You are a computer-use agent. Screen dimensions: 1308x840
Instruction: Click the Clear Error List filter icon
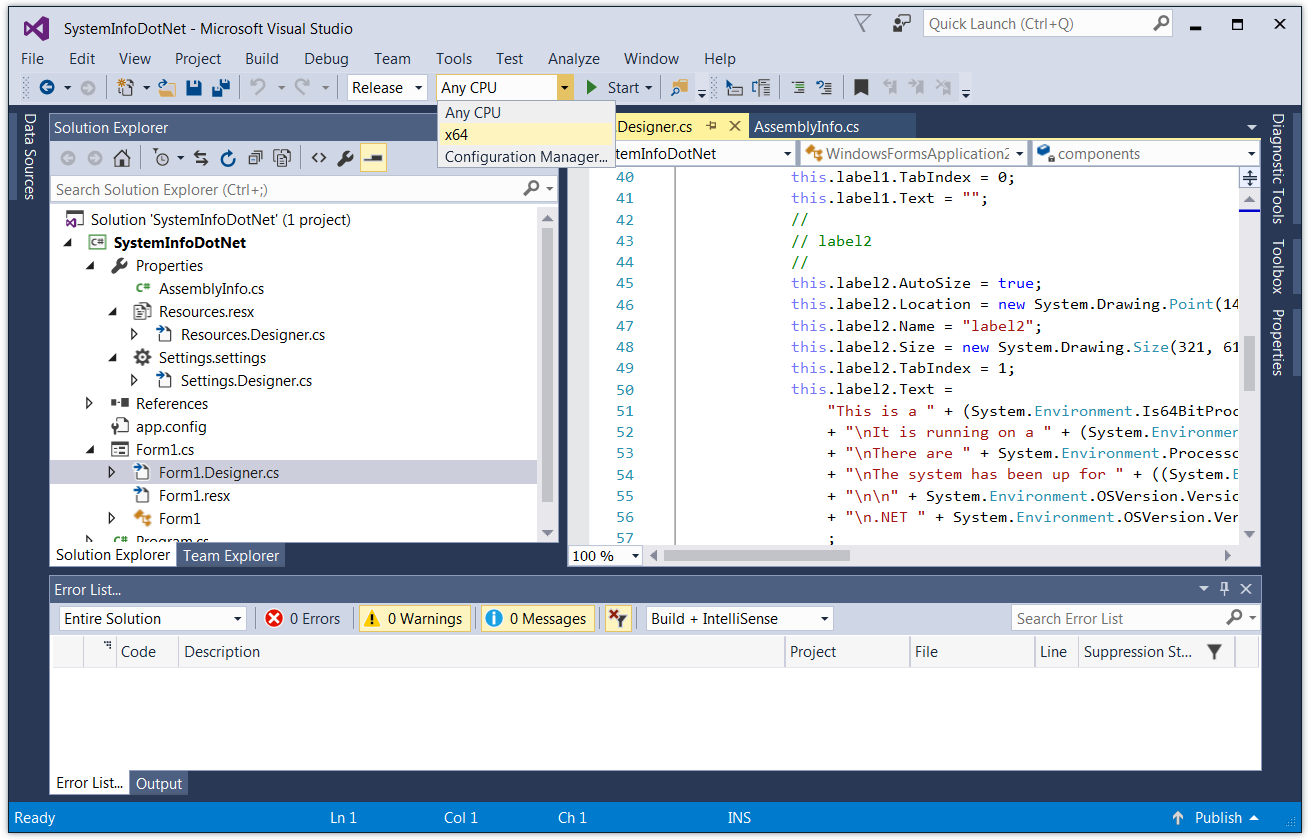(x=618, y=618)
